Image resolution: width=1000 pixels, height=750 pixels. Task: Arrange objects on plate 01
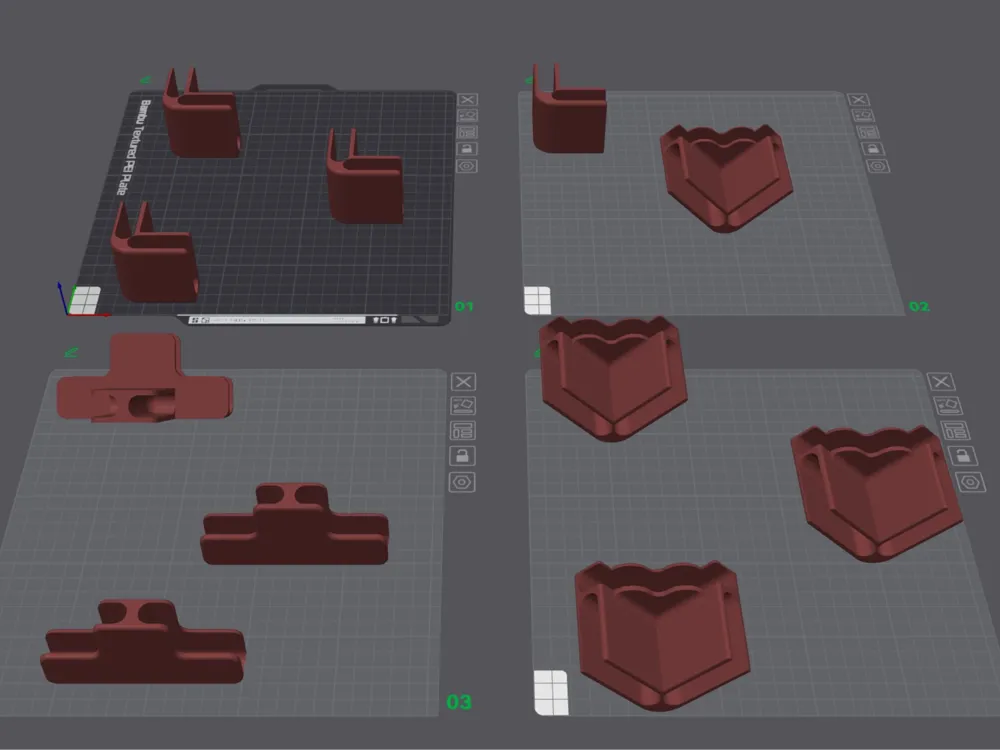click(x=467, y=132)
